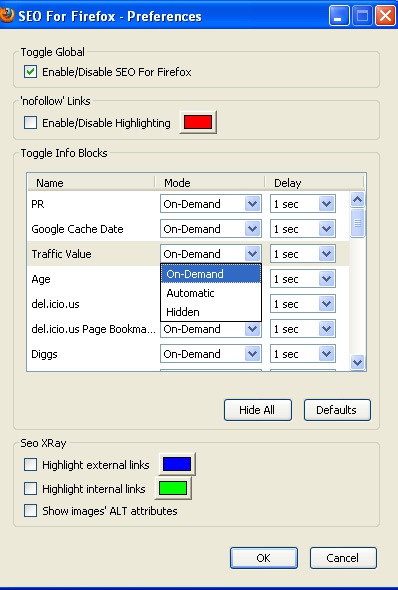Choose Automatic from the mode list
This screenshot has width=398, height=590.
point(211,293)
